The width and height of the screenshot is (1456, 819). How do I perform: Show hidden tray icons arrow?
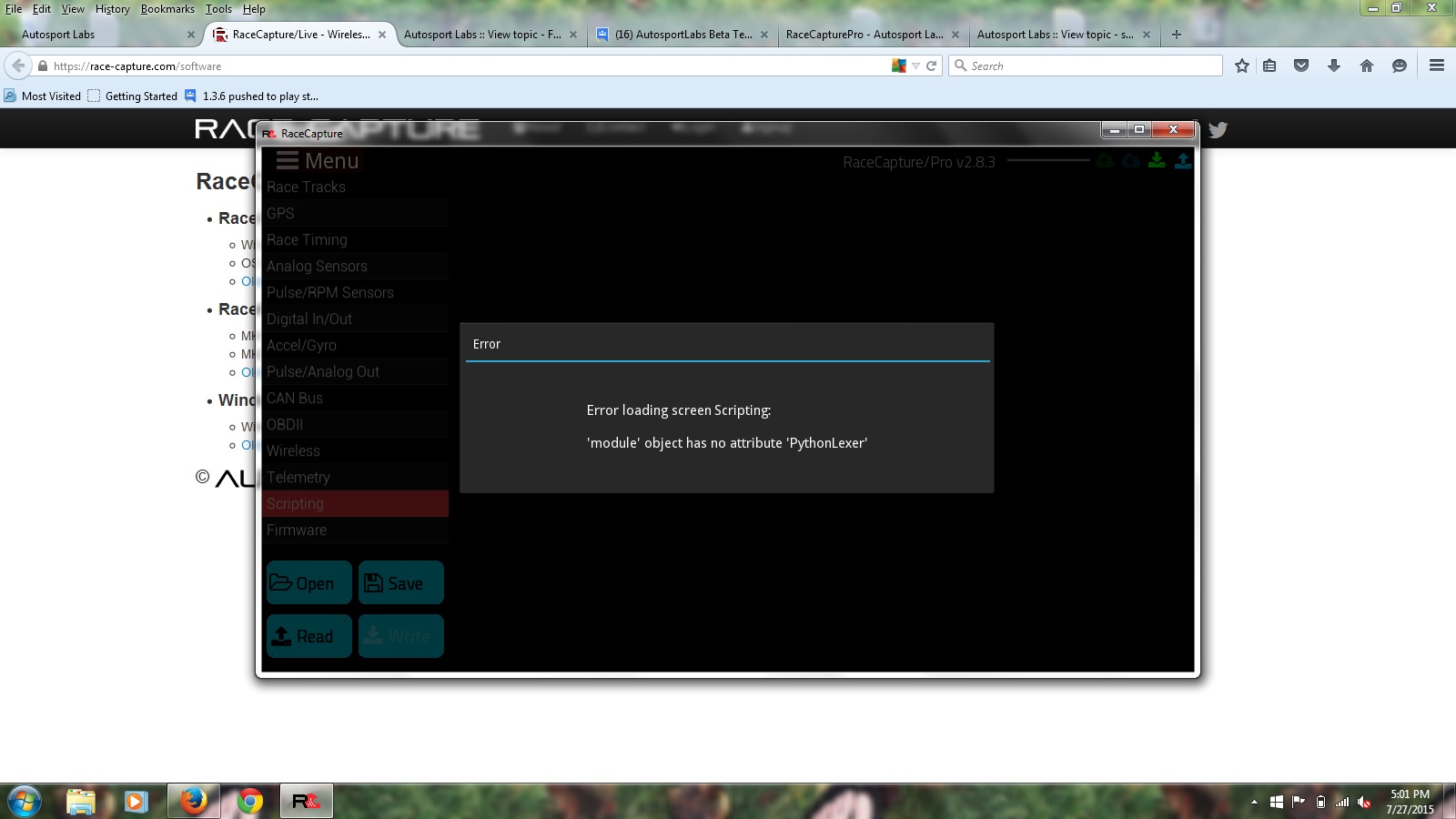1254,802
